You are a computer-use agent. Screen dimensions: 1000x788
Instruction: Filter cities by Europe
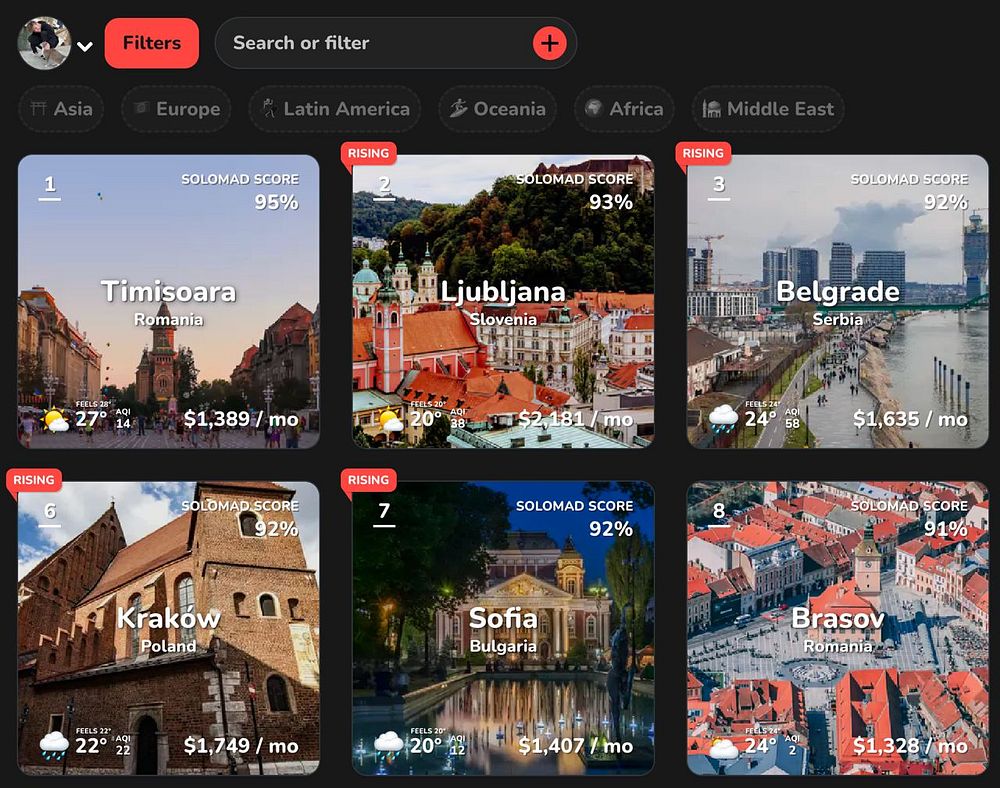pos(176,109)
